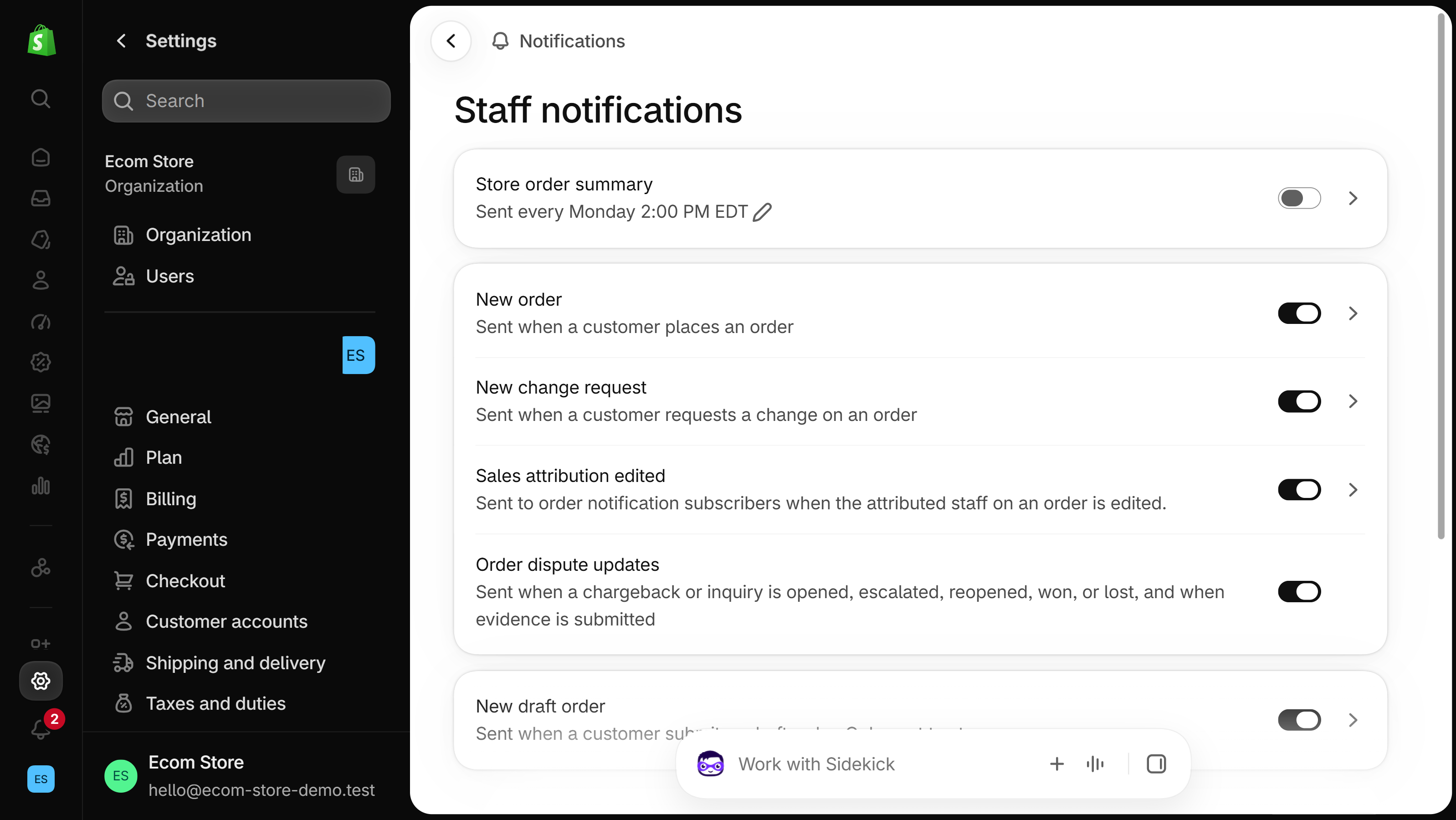Open Orders inbox icon in left rail
Image resolution: width=1456 pixels, height=820 pixels.
click(41, 198)
